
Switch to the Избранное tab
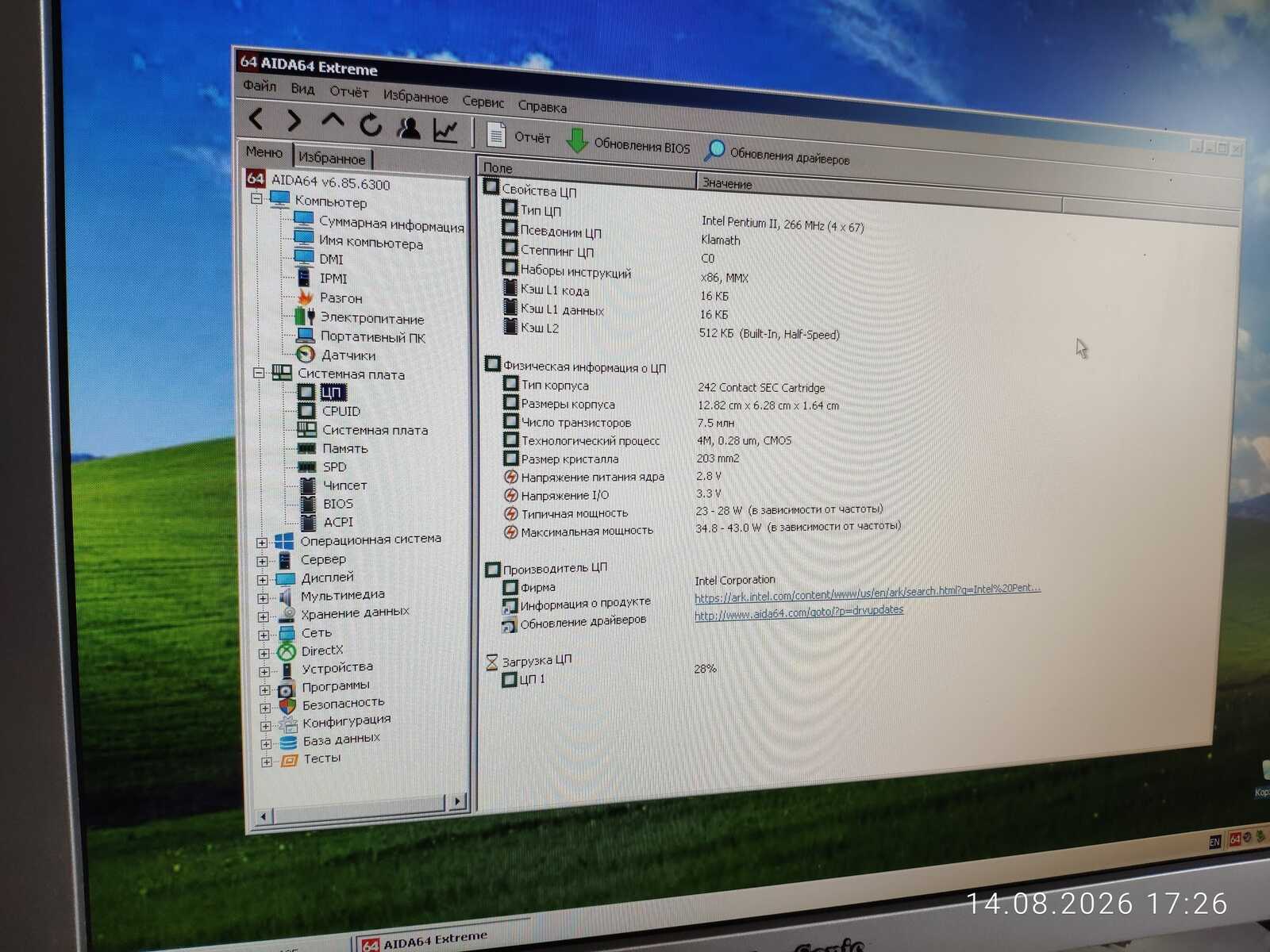(332, 157)
